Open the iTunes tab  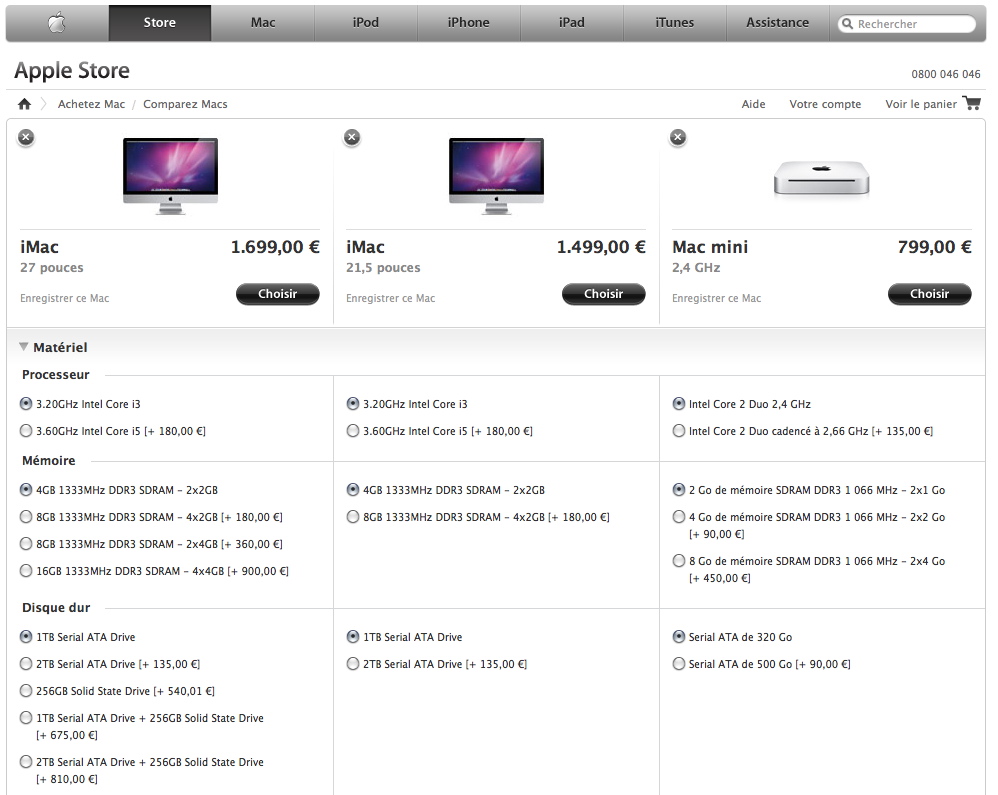coord(675,23)
